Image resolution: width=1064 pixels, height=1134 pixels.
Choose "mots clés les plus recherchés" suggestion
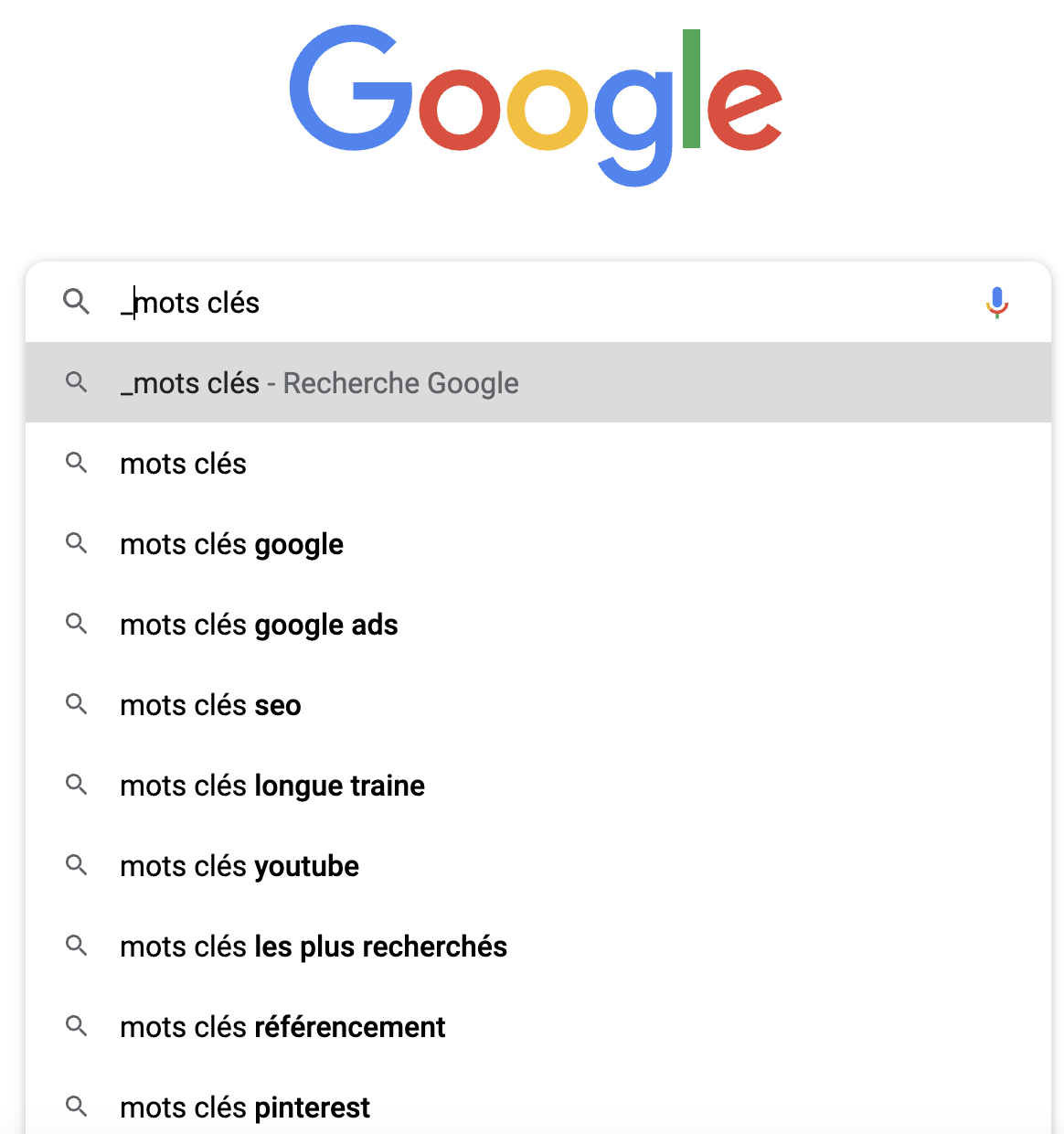(x=314, y=947)
